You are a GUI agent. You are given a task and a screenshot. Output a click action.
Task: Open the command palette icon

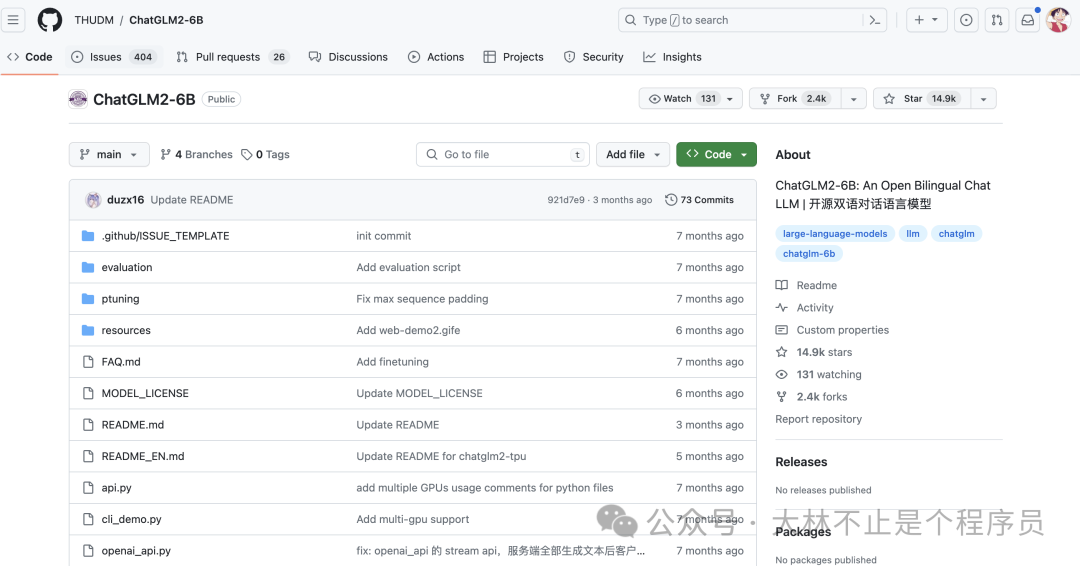coord(875,20)
